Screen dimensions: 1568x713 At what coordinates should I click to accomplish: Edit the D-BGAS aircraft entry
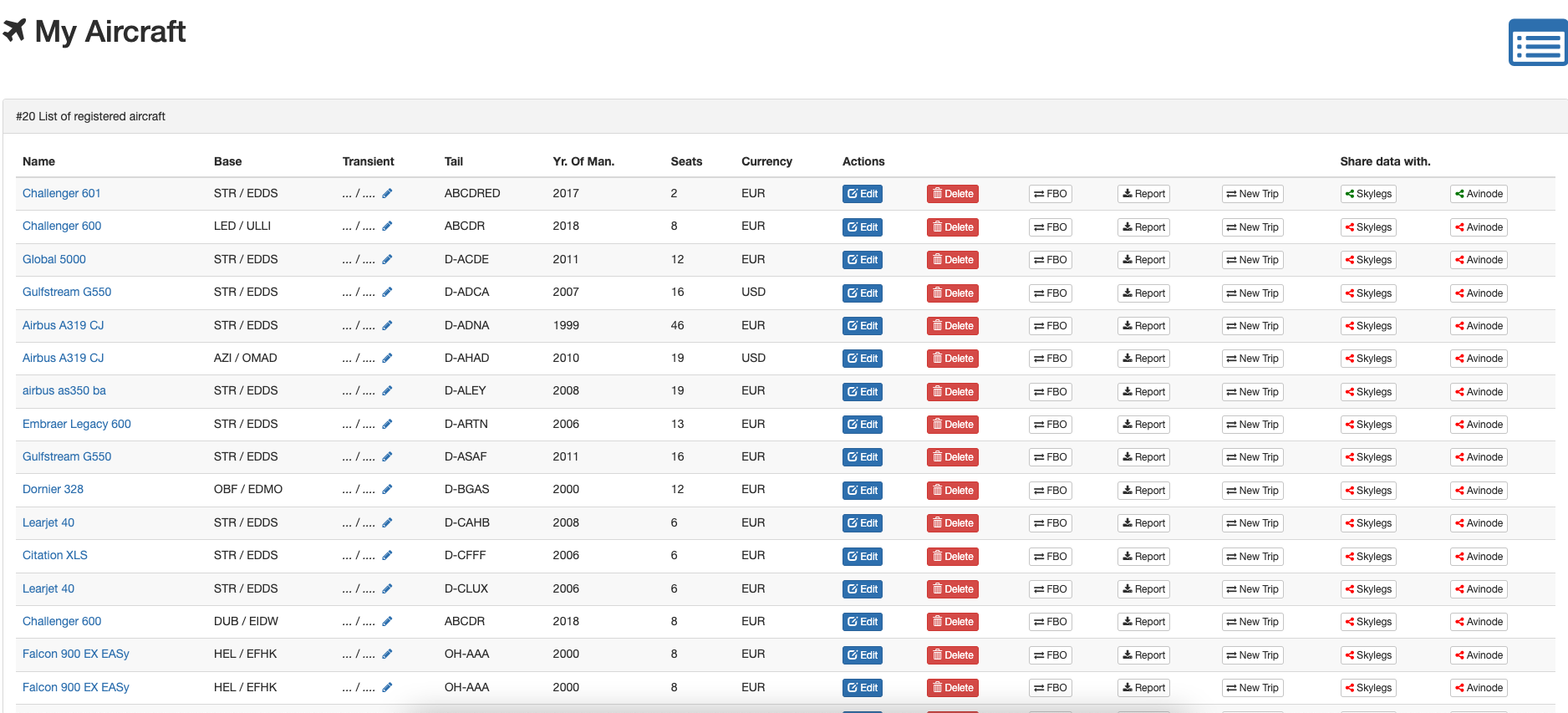pos(862,491)
